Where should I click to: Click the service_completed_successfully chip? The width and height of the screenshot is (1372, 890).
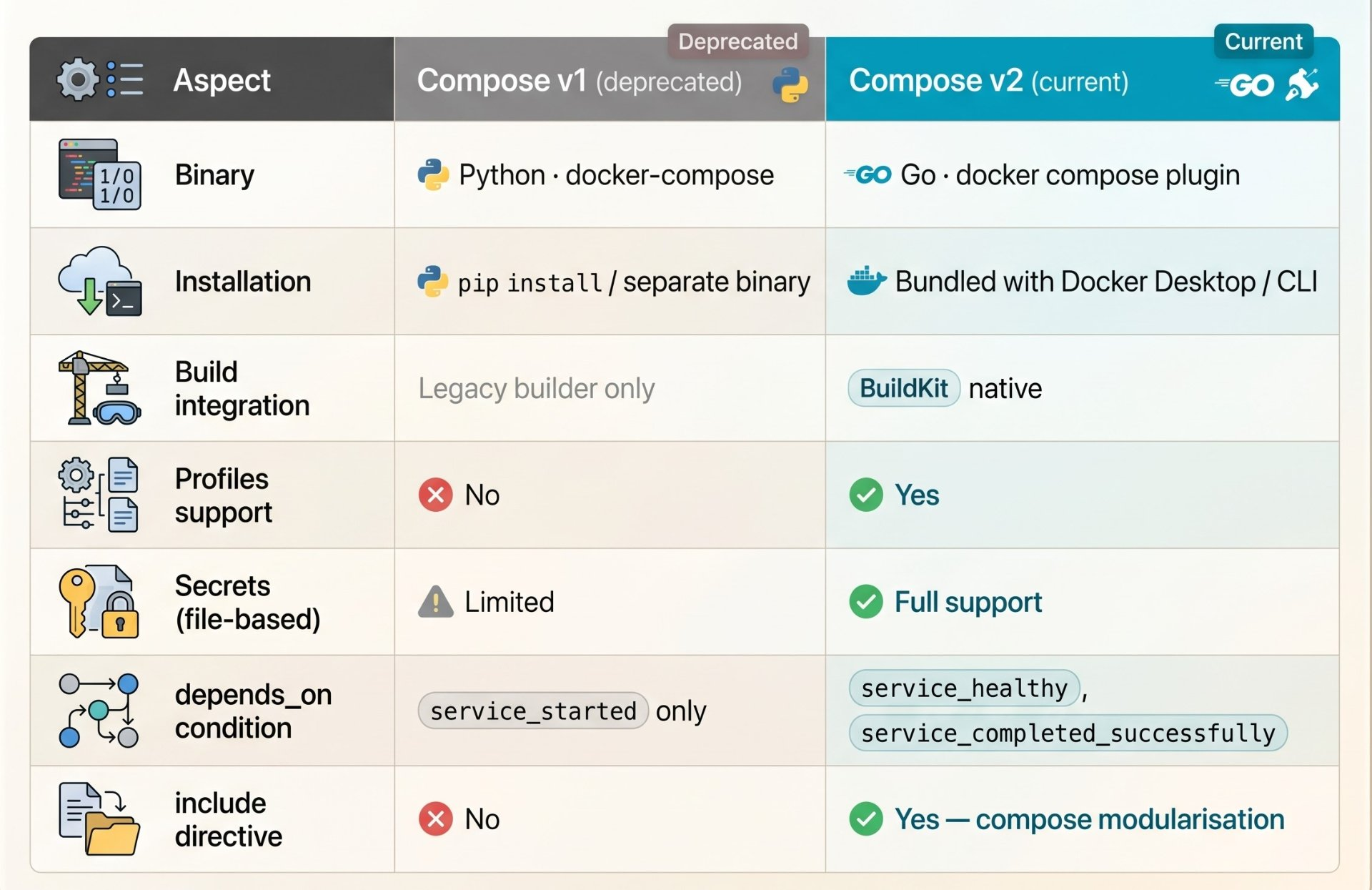click(1068, 733)
